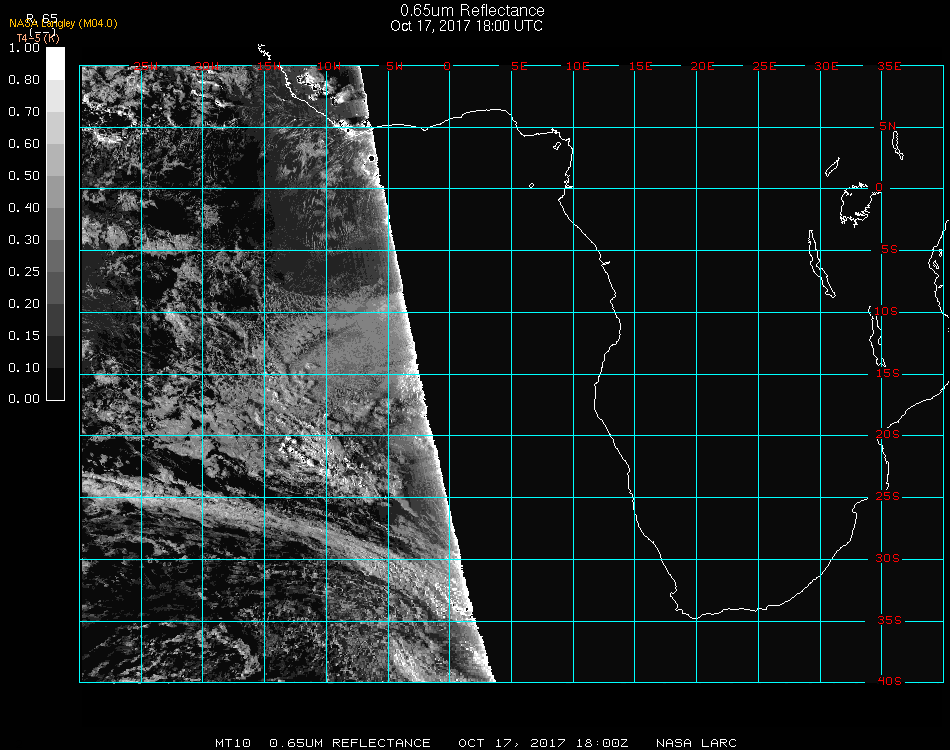This screenshot has width=950, height=750.
Task: Click the '30S' latitude label
Action: click(888, 559)
